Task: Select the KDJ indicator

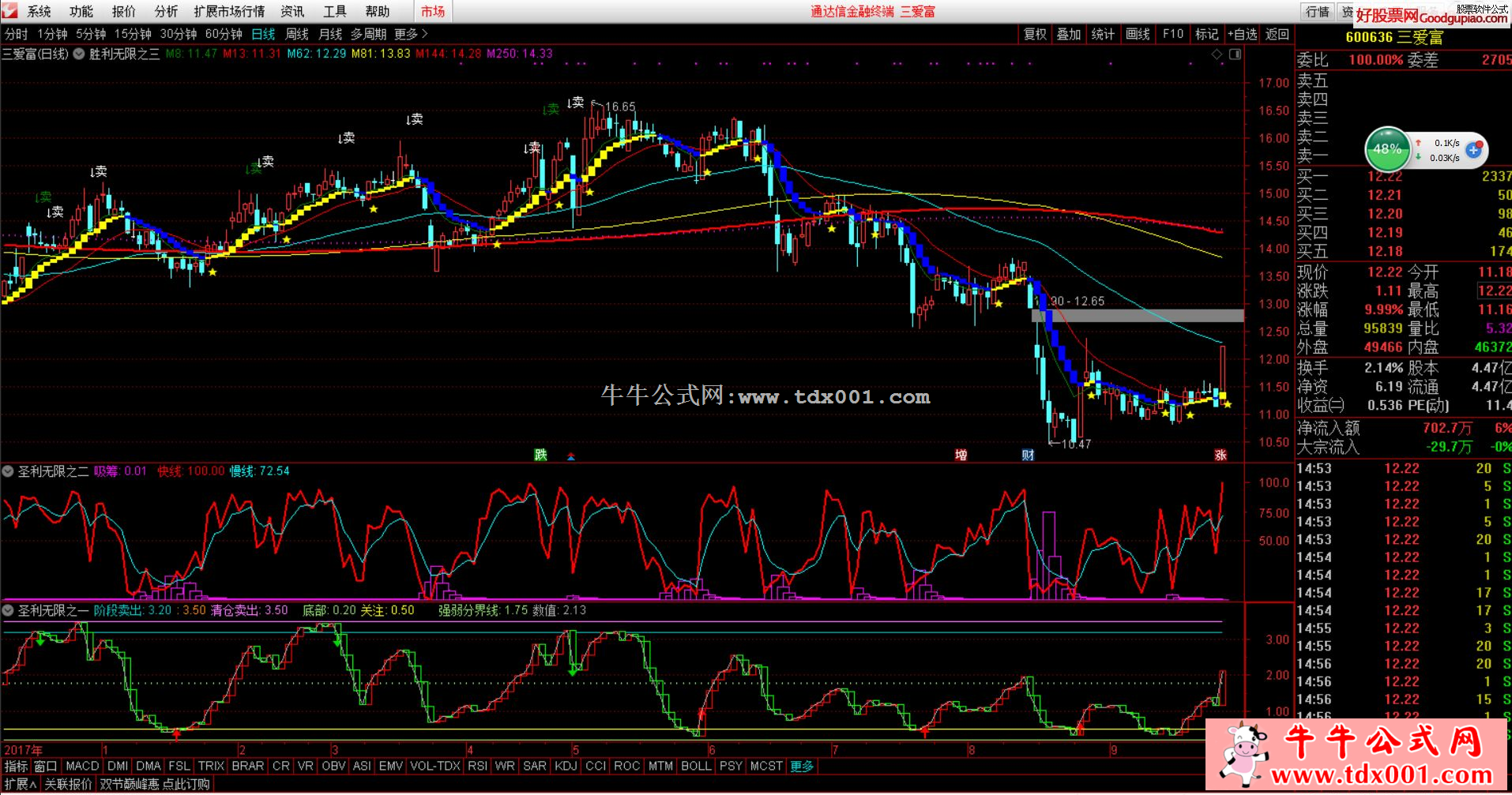Action: tap(566, 766)
